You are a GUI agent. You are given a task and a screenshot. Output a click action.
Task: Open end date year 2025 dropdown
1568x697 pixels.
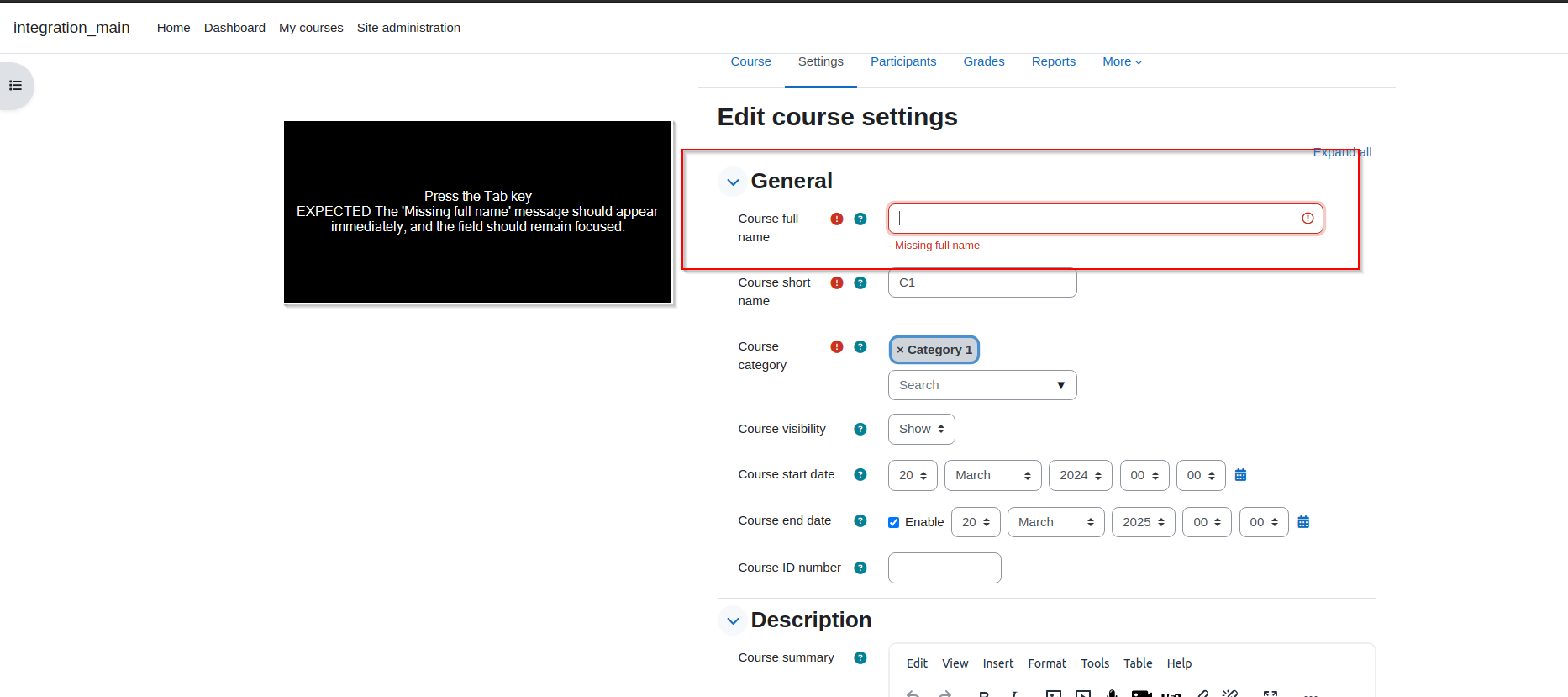coord(1144,522)
